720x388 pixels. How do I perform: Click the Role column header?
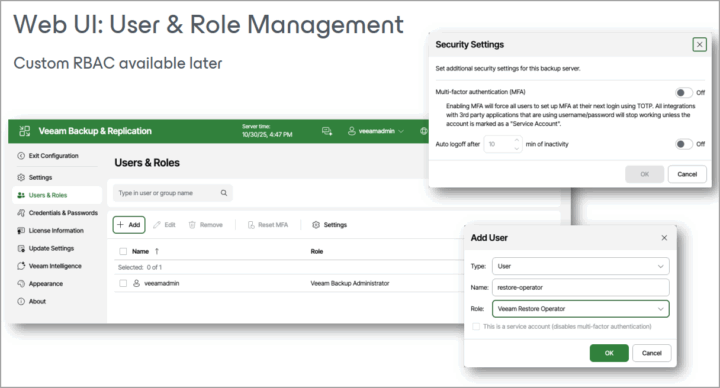tap(317, 251)
